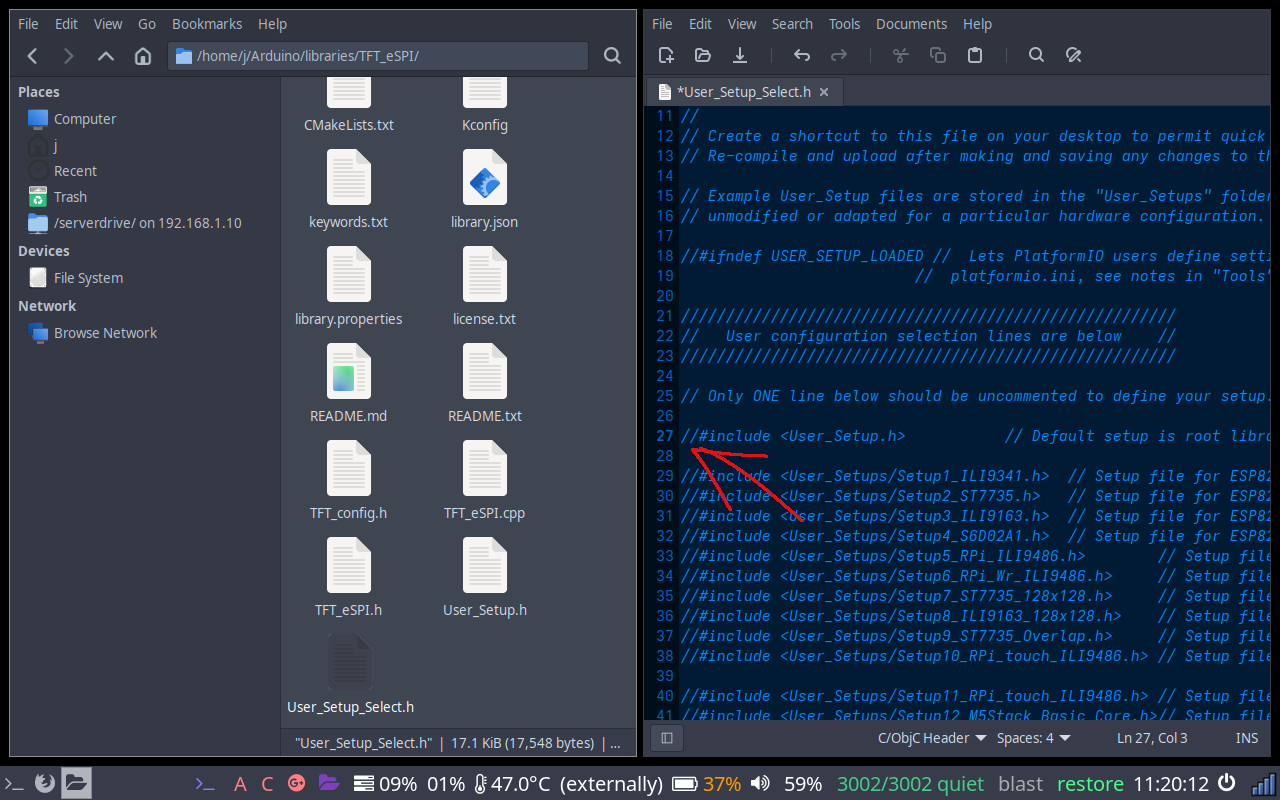Viewport: 1280px width, 800px height.
Task: Open find and replace in the editor
Action: click(1073, 55)
